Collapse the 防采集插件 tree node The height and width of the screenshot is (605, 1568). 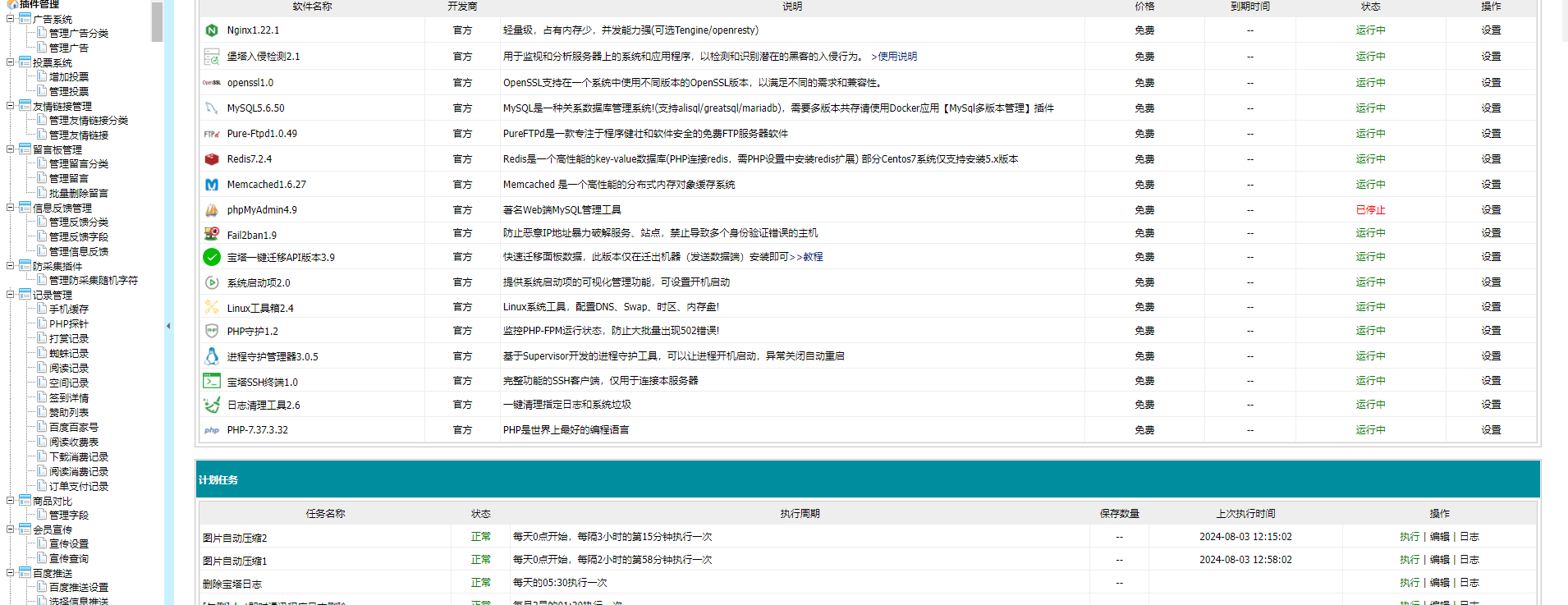[11, 265]
